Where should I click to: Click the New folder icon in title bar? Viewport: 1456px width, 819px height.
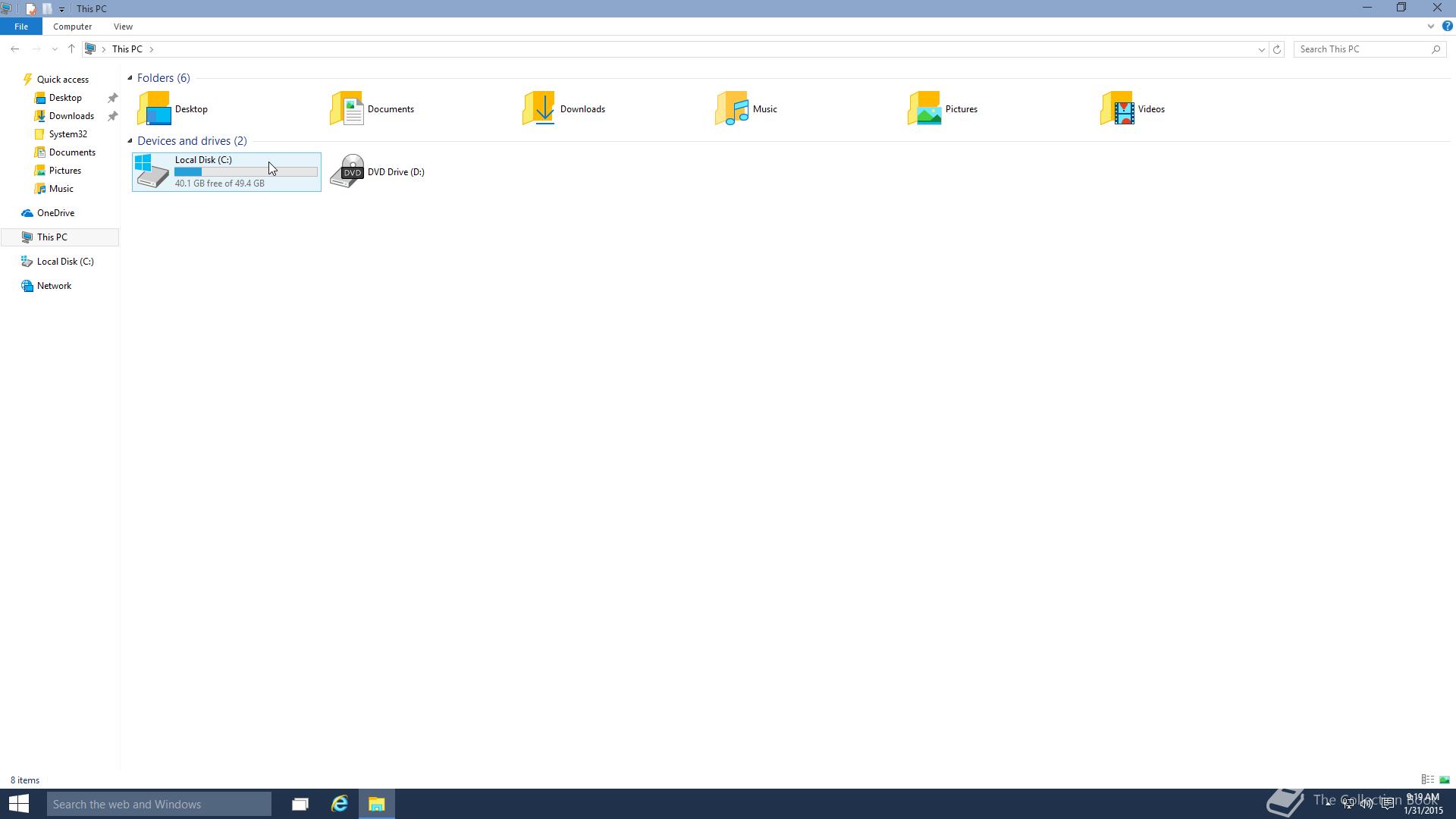[47, 8]
